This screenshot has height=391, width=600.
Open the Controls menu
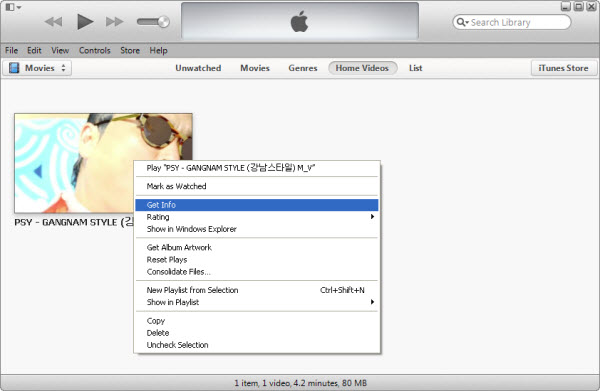pyautogui.click(x=95, y=51)
